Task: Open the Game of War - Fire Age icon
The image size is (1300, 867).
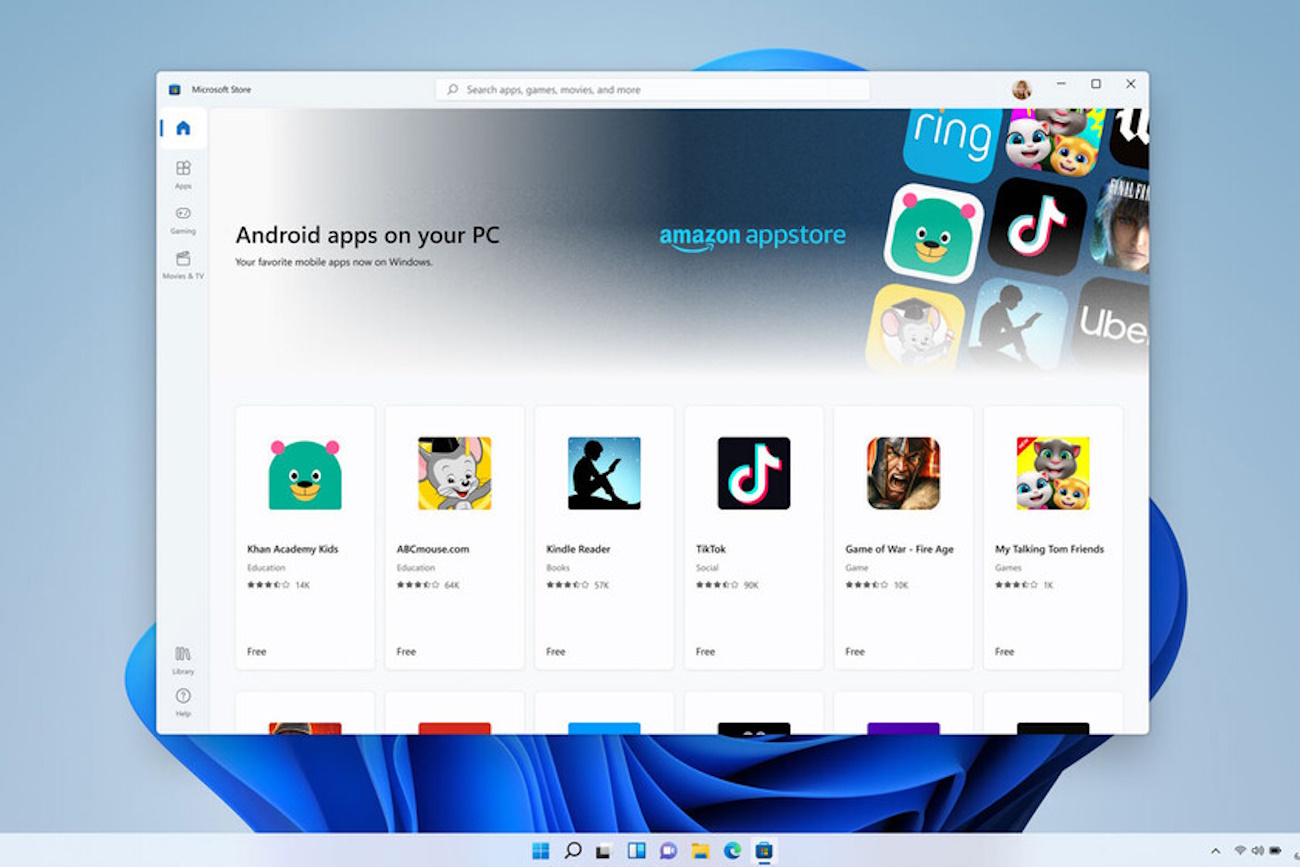Action: (x=903, y=473)
